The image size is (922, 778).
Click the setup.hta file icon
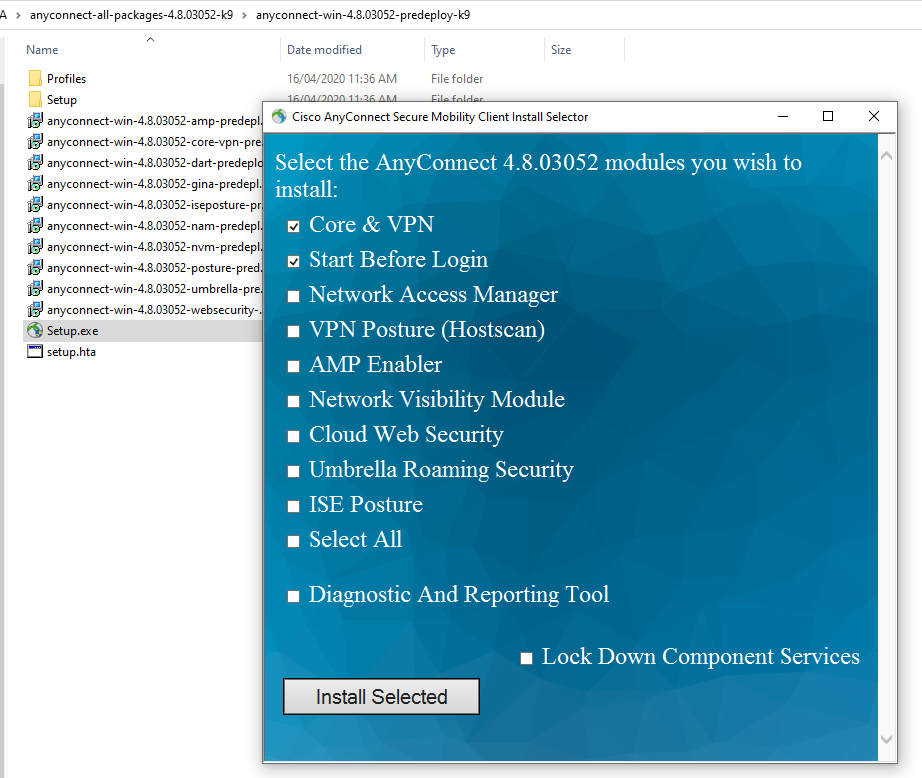tap(35, 352)
